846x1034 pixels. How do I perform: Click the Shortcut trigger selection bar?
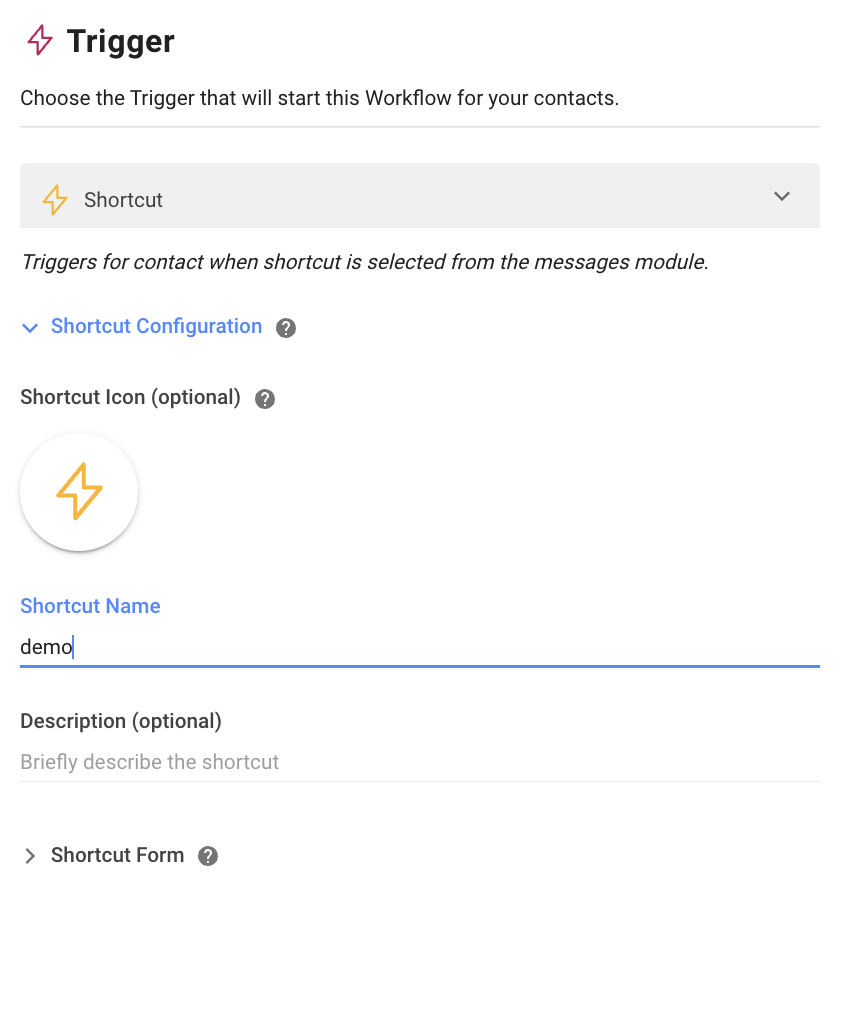click(x=420, y=197)
